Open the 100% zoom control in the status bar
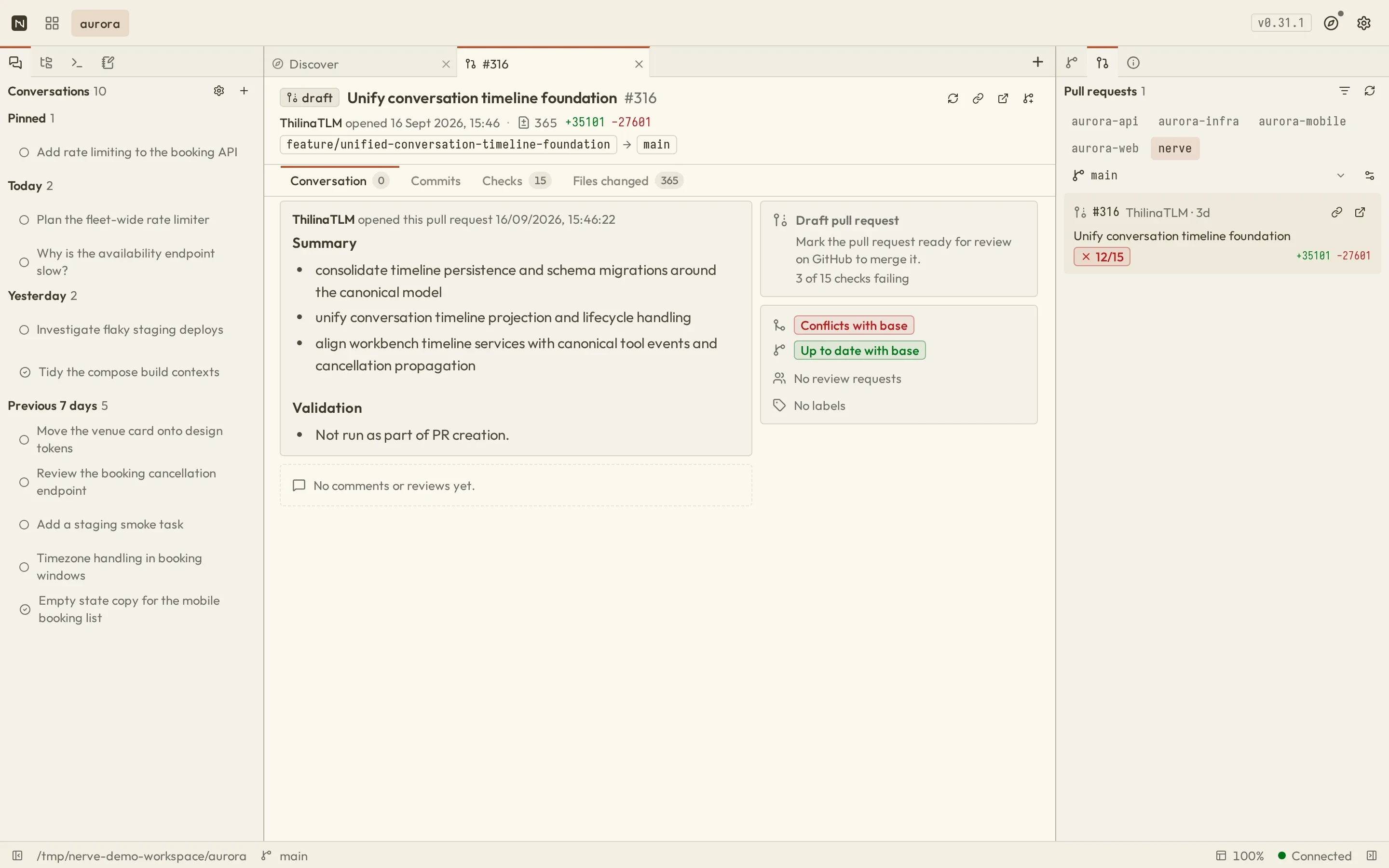The image size is (1389, 868). click(x=1240, y=856)
